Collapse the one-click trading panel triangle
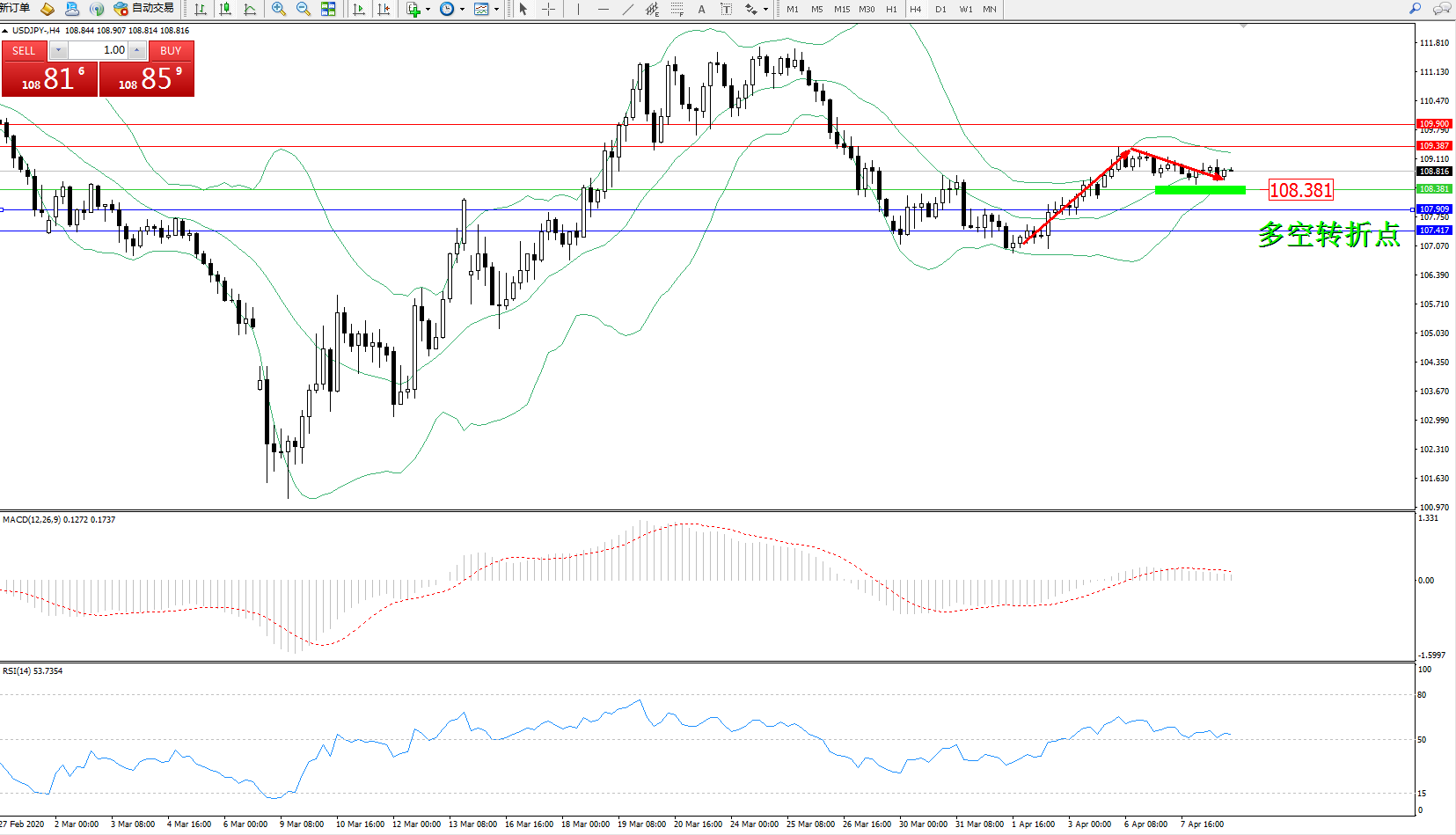The image size is (1456, 835). (5, 31)
